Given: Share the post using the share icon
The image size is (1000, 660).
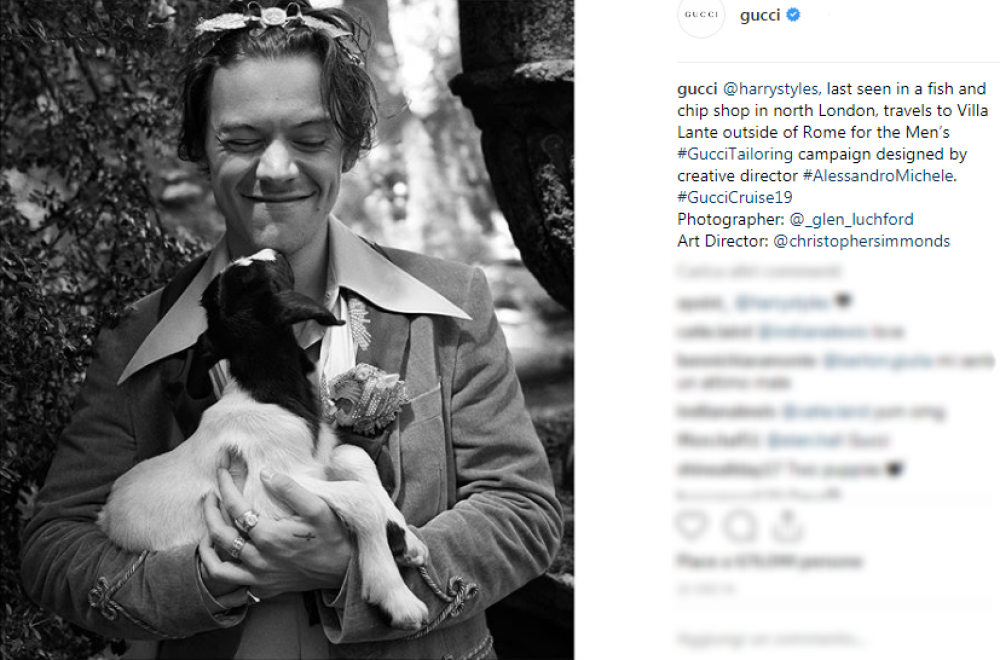Looking at the screenshot, I should pos(788,525).
